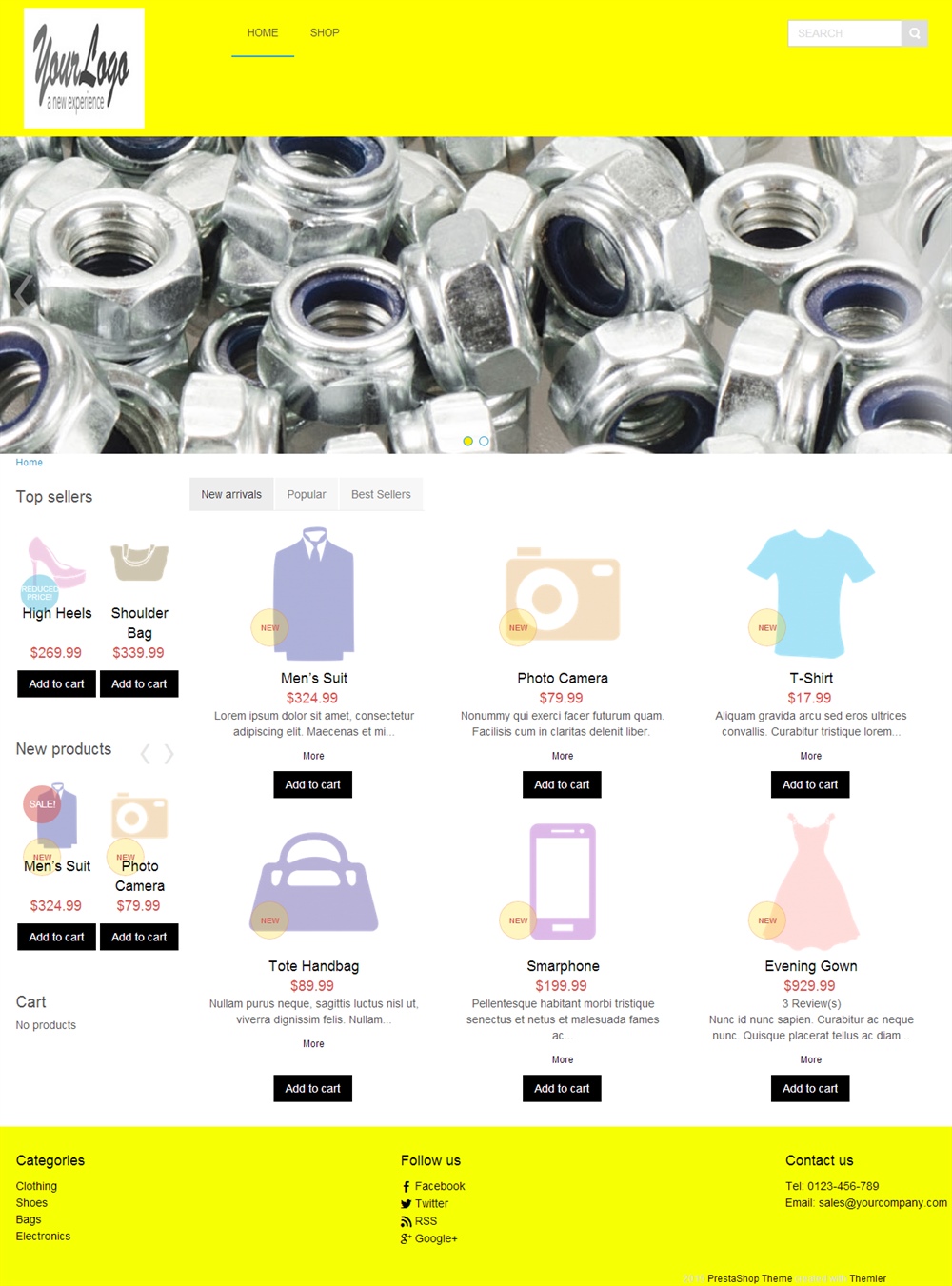Image resolution: width=952 pixels, height=1286 pixels.
Task: Show previous New products with left chevron
Action: [146, 754]
